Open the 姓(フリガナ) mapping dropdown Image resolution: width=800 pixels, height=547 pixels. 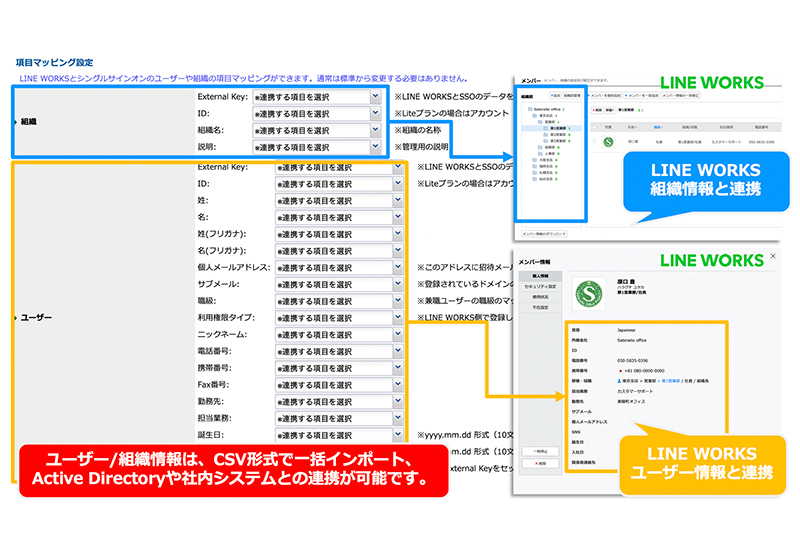click(x=339, y=235)
